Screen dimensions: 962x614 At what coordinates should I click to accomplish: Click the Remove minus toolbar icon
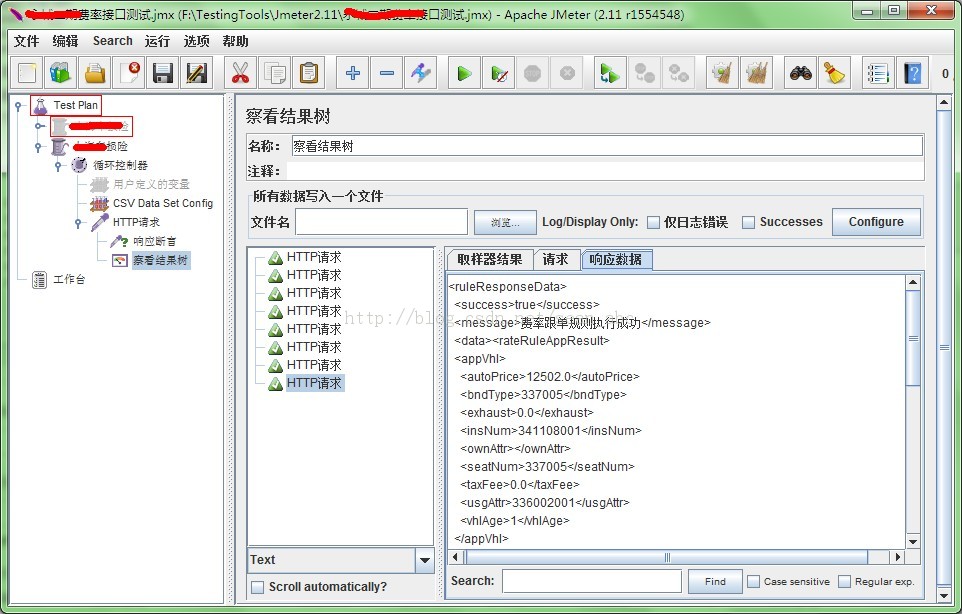point(387,73)
